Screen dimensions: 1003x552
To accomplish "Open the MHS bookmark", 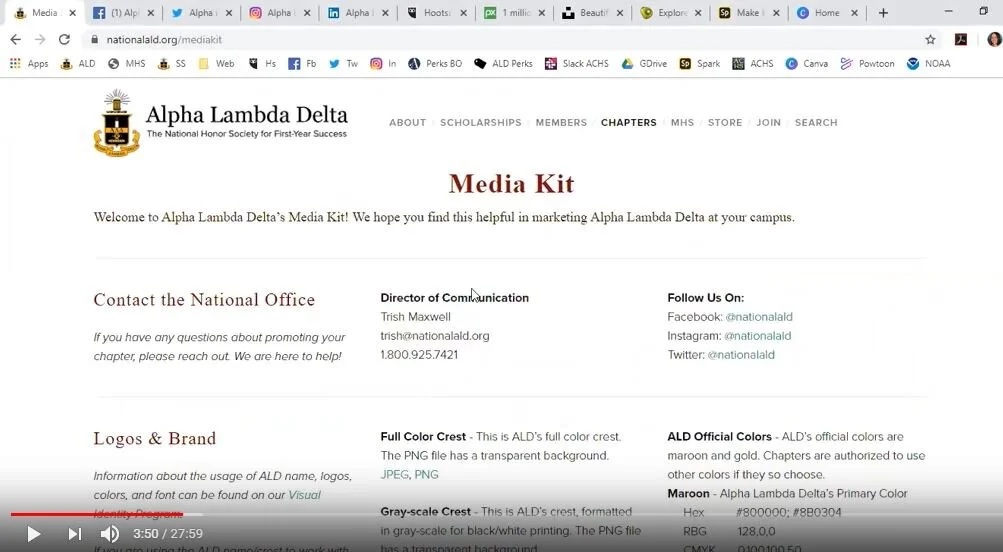I will click(x=127, y=63).
